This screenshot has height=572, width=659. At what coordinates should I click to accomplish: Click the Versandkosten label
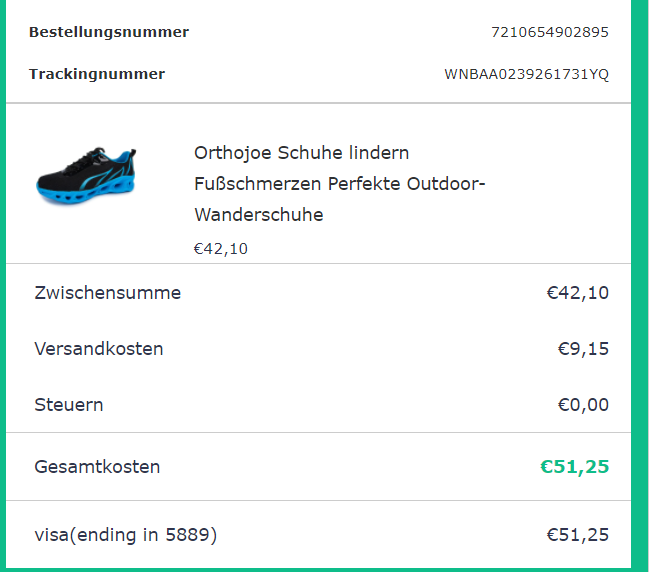[99, 349]
